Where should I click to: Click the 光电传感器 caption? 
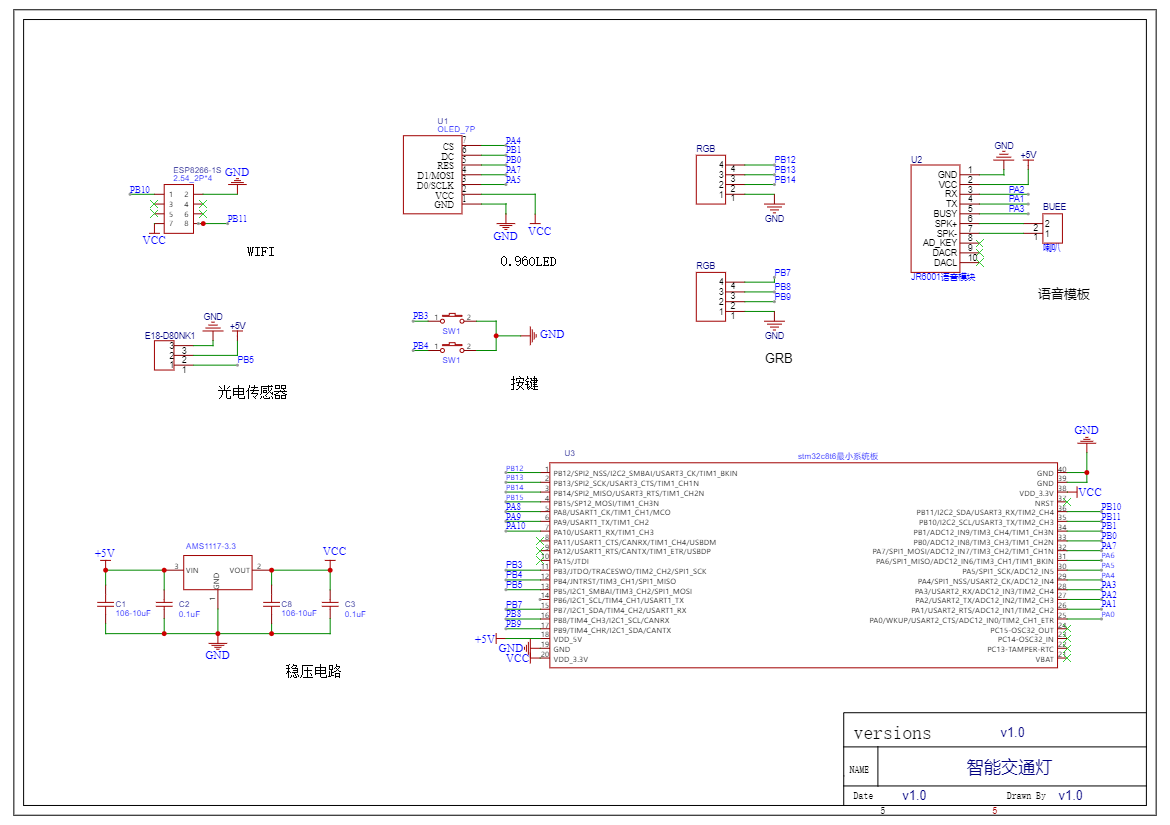(x=252, y=392)
